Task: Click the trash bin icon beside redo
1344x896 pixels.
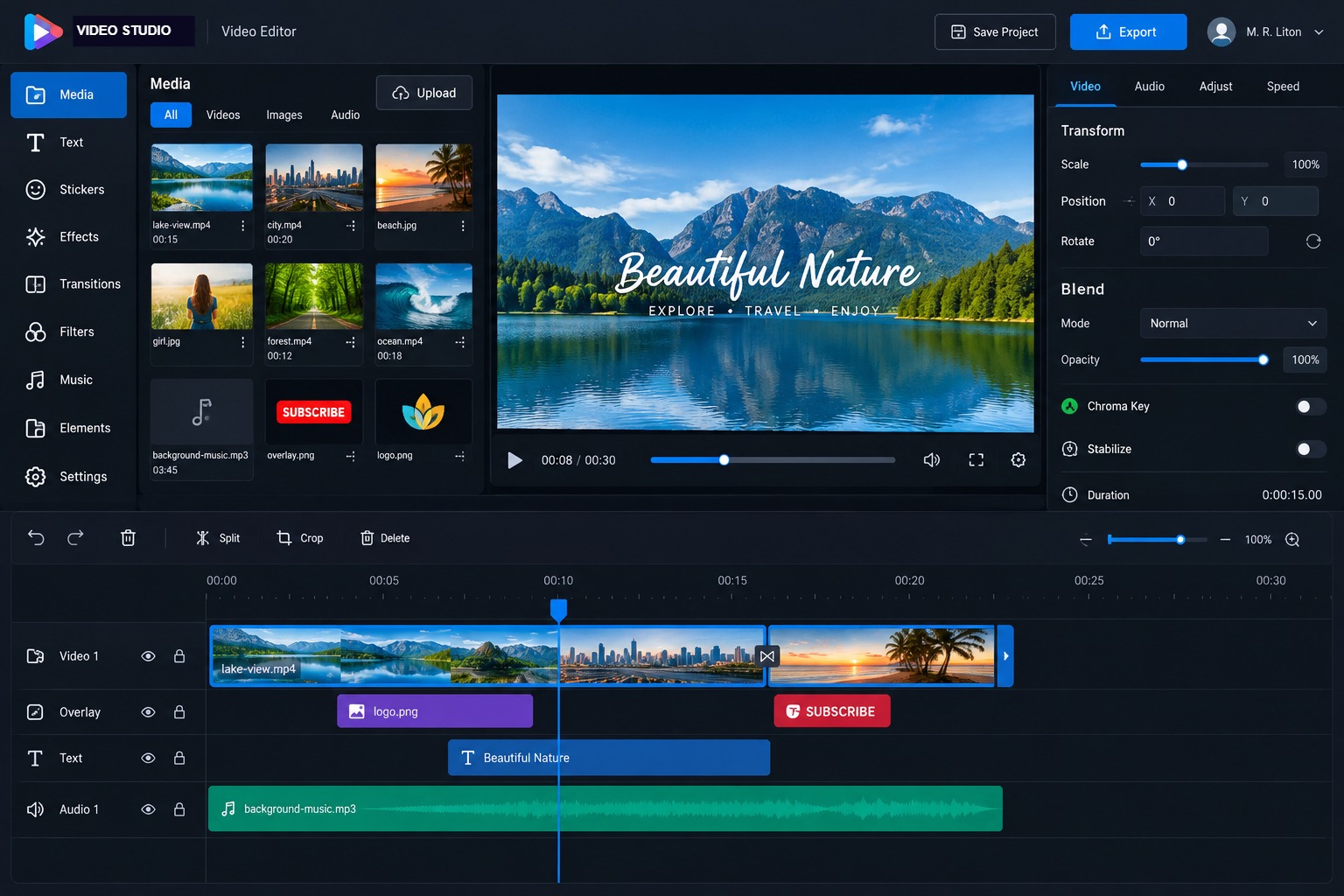Action: click(128, 537)
